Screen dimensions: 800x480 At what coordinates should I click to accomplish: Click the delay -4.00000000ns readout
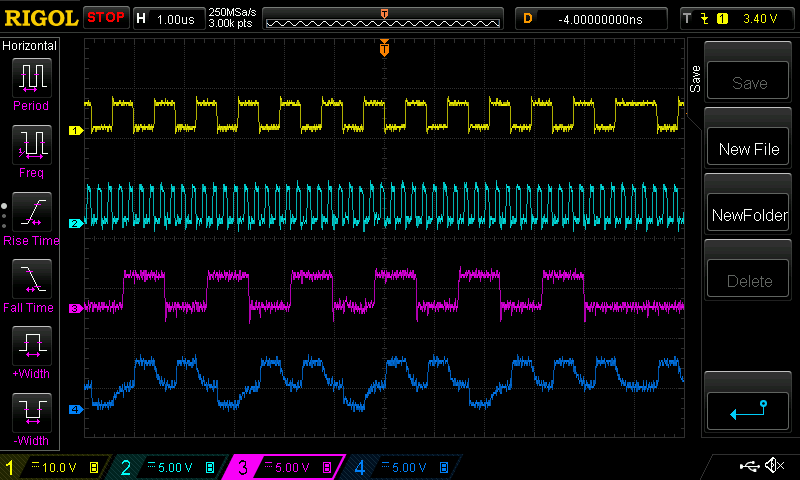click(600, 19)
